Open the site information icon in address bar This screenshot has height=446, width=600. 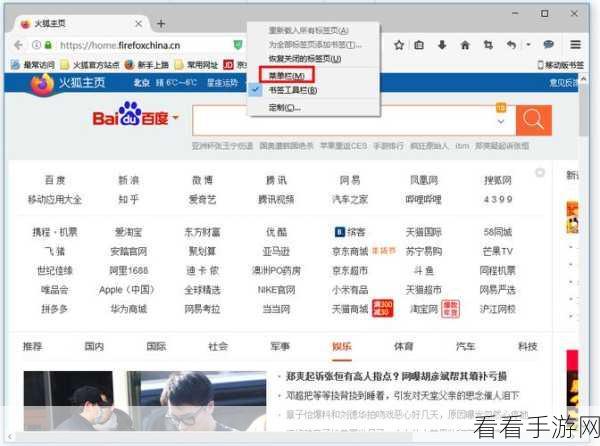(x=36, y=45)
